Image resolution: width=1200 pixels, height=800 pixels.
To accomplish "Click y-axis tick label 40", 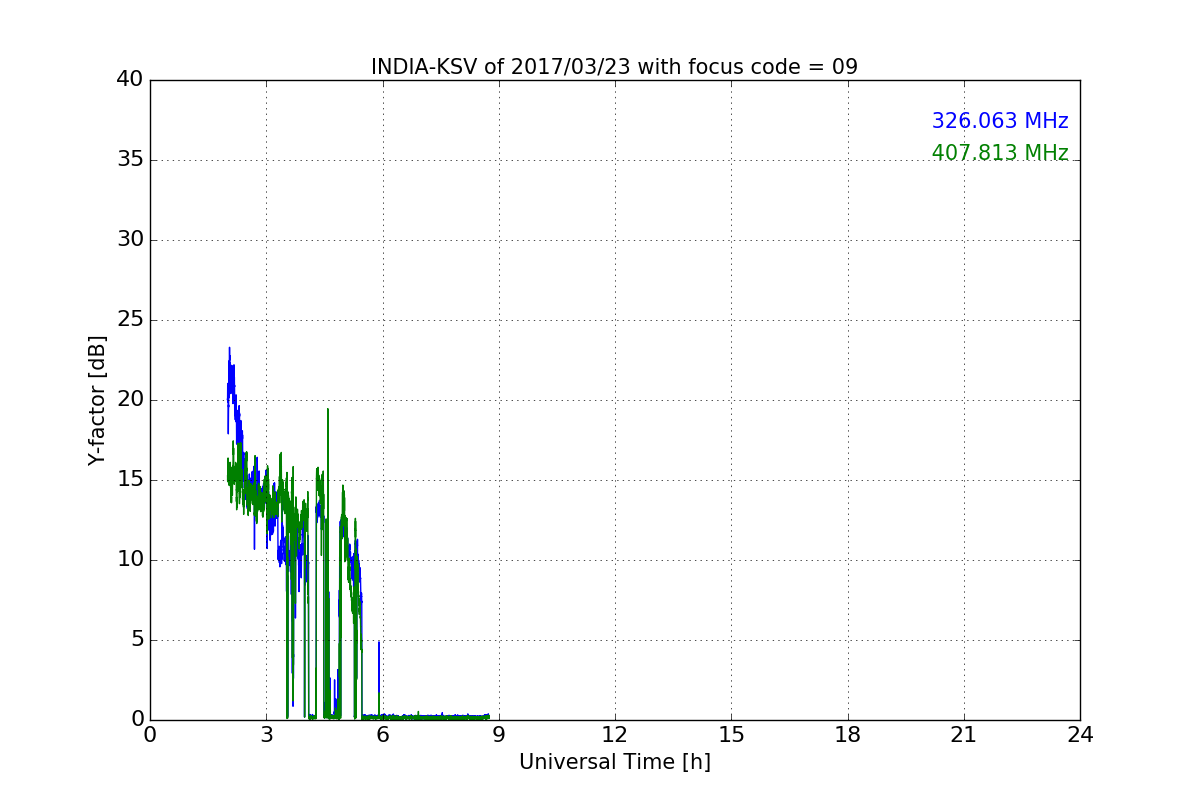I will coord(130,80).
